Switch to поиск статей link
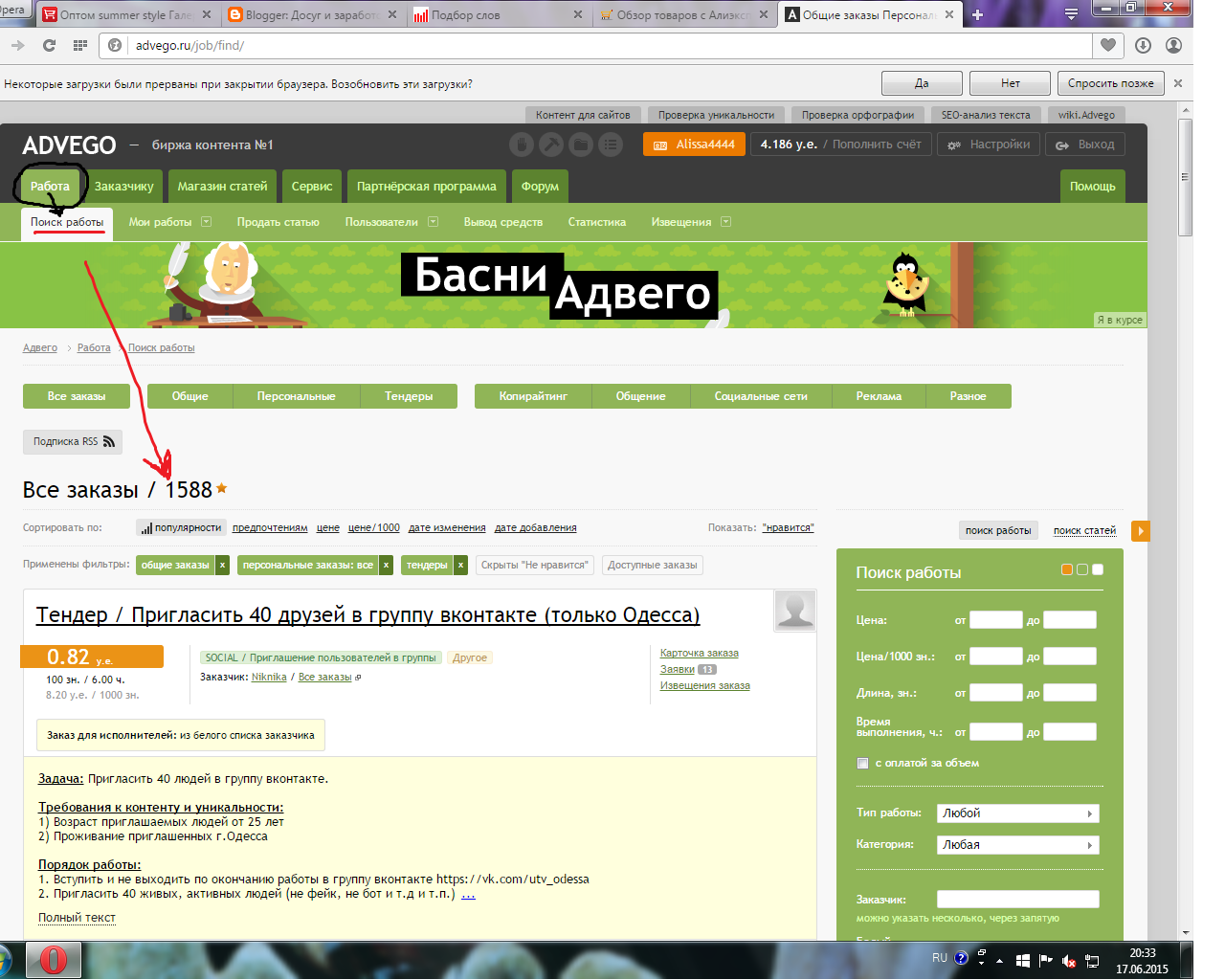 coord(1084,530)
